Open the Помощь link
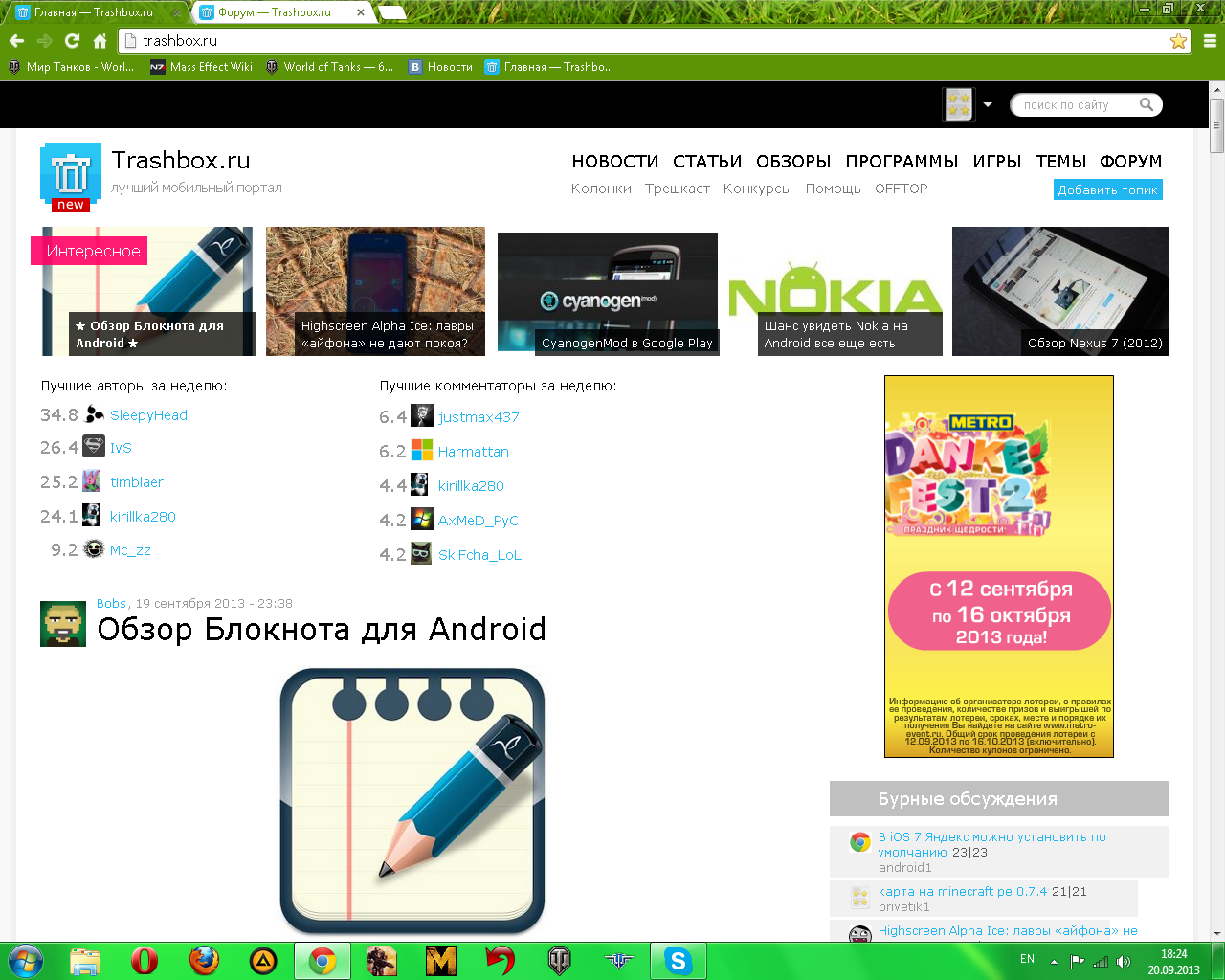 pyautogui.click(x=834, y=189)
